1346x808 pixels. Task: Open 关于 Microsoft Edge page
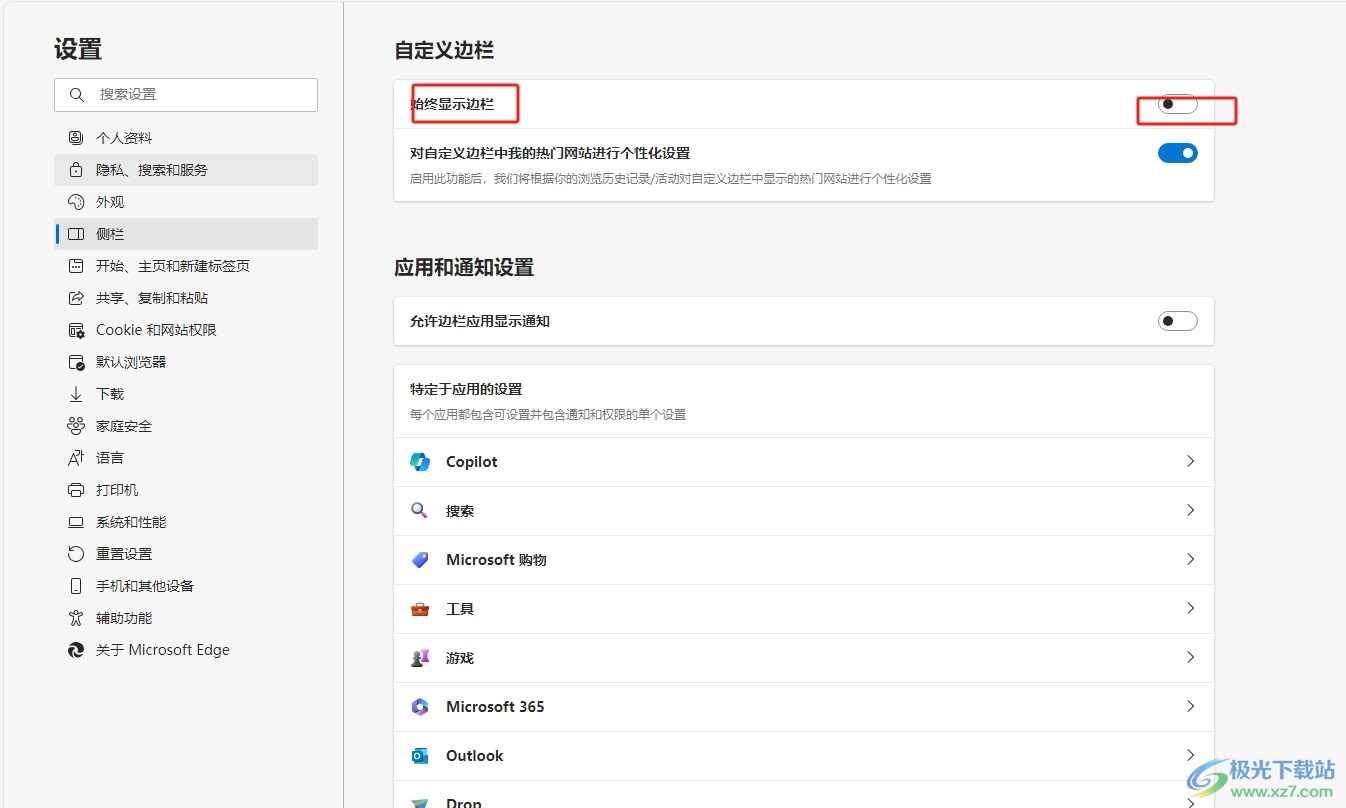coord(186,650)
